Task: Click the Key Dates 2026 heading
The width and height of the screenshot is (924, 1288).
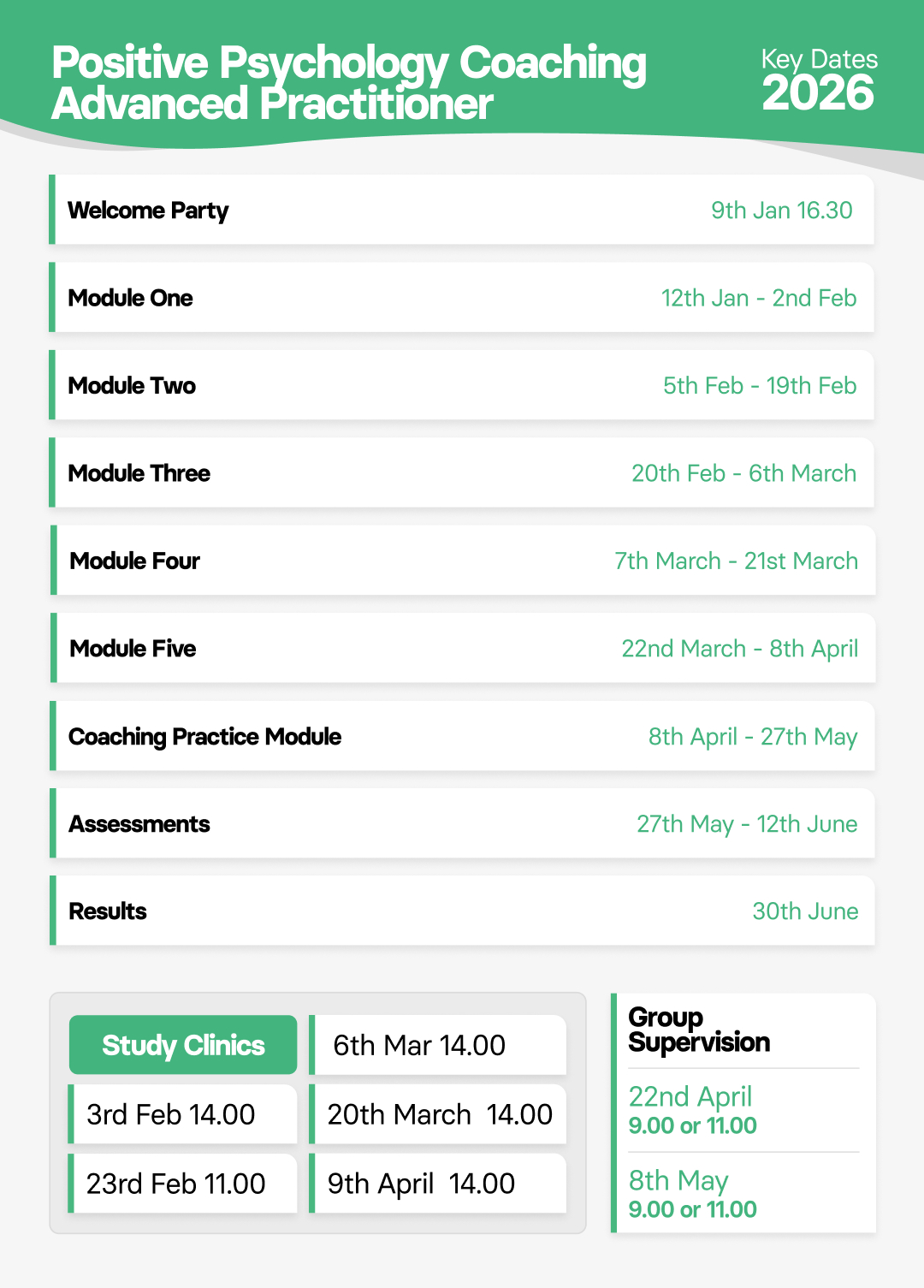Action: pyautogui.click(x=819, y=81)
